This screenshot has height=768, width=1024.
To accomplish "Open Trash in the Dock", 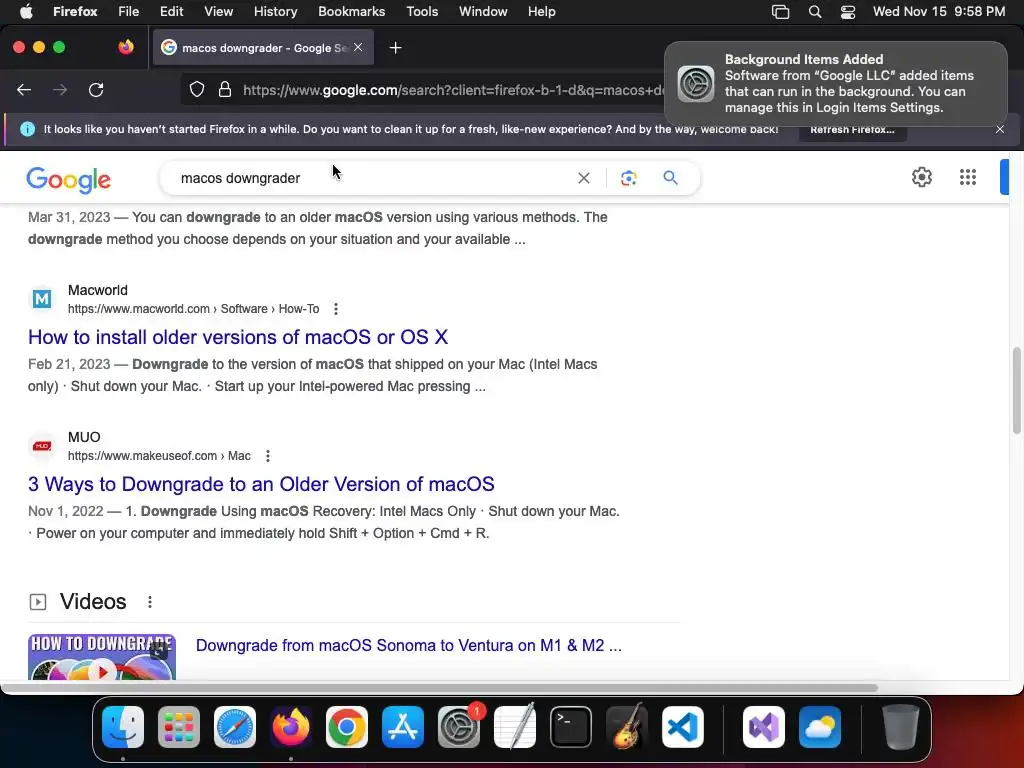I will (901, 727).
